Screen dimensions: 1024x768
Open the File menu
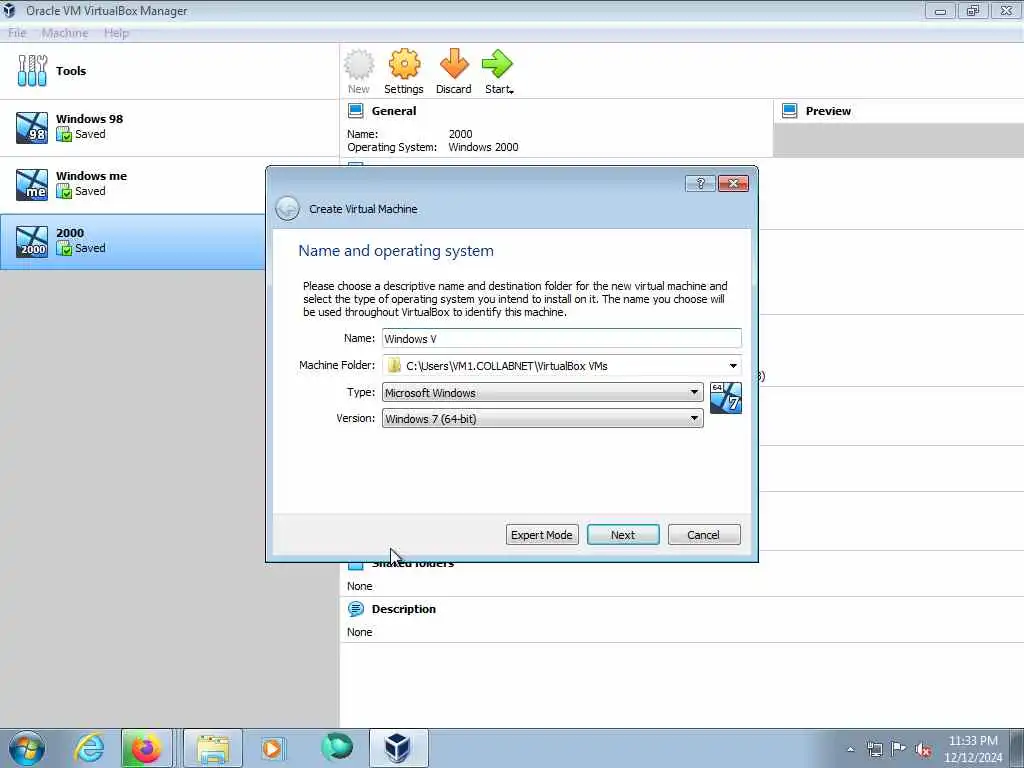click(x=17, y=33)
